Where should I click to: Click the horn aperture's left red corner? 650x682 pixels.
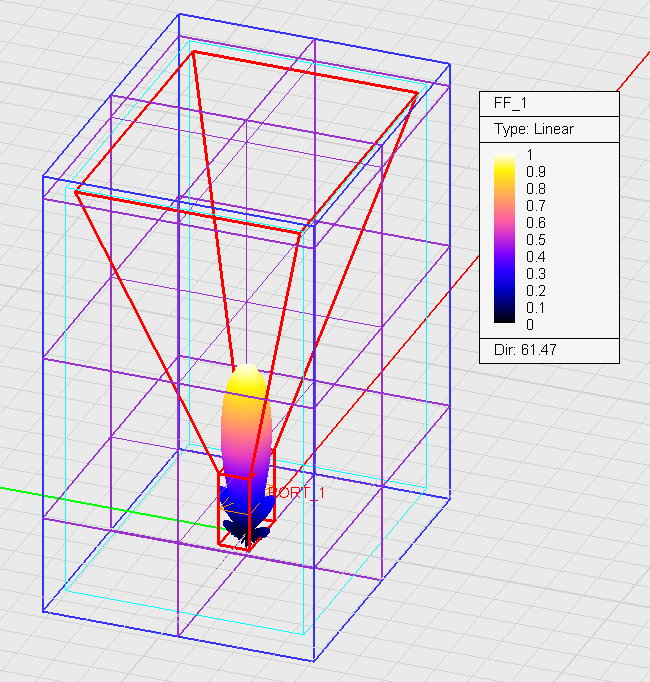pyautogui.click(x=77, y=188)
